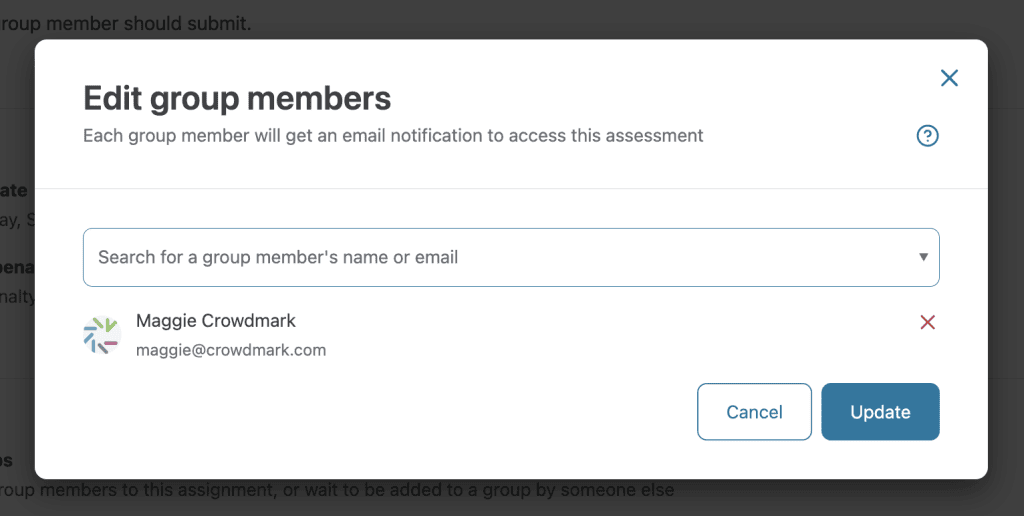Image resolution: width=1024 pixels, height=516 pixels.
Task: Click the divider line under dialog header
Action: pyautogui.click(x=510, y=188)
